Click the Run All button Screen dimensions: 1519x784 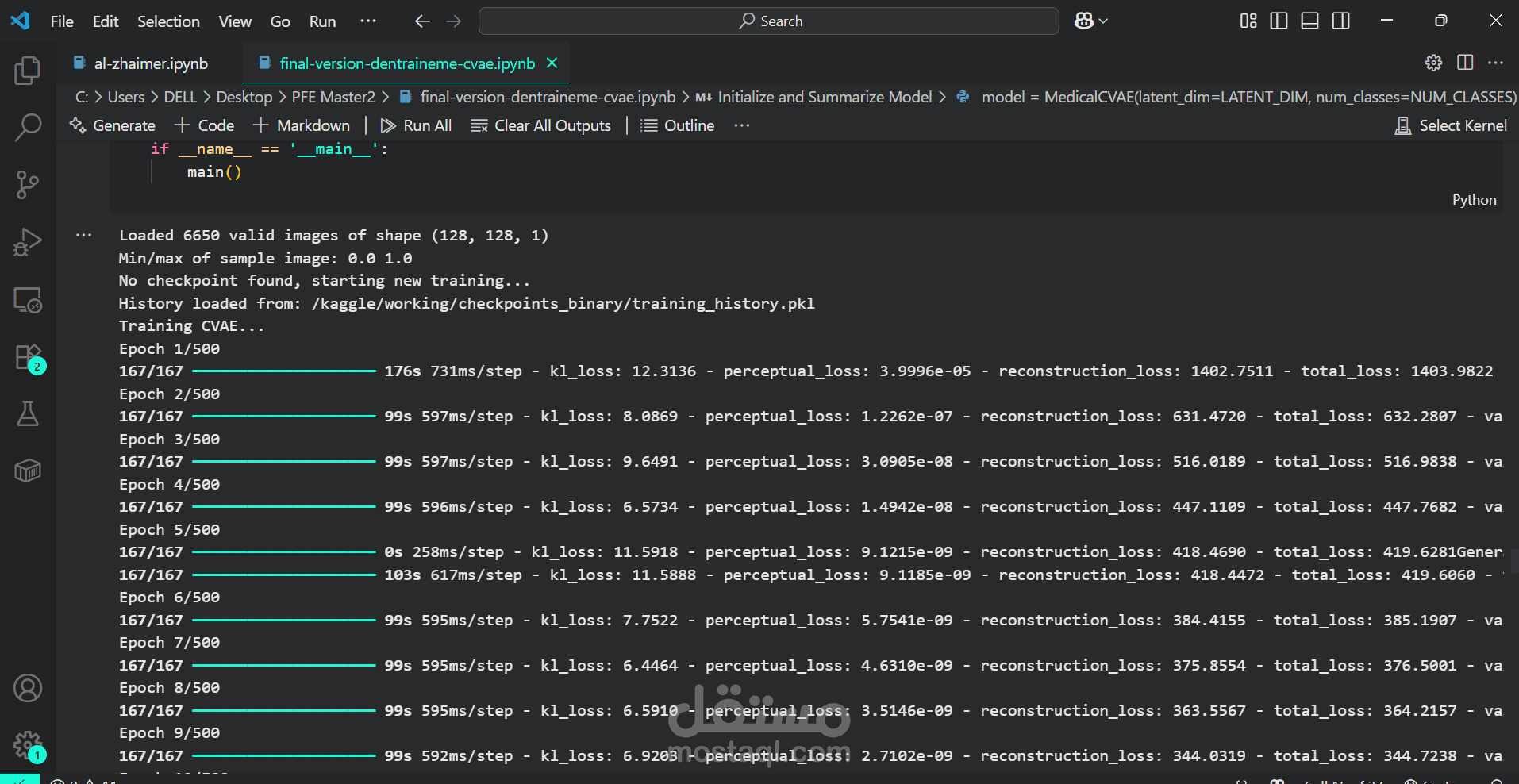416,125
